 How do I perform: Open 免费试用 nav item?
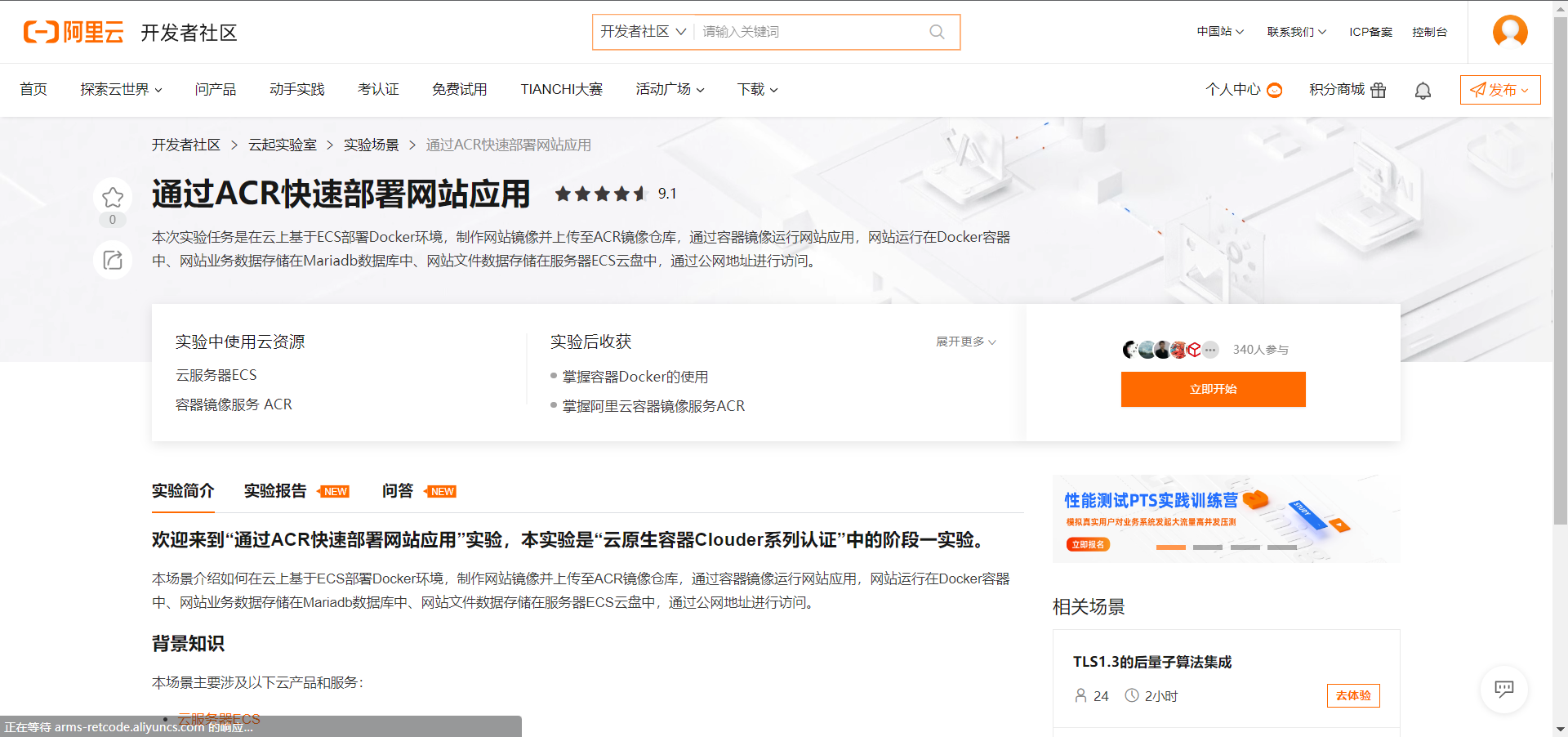point(460,89)
